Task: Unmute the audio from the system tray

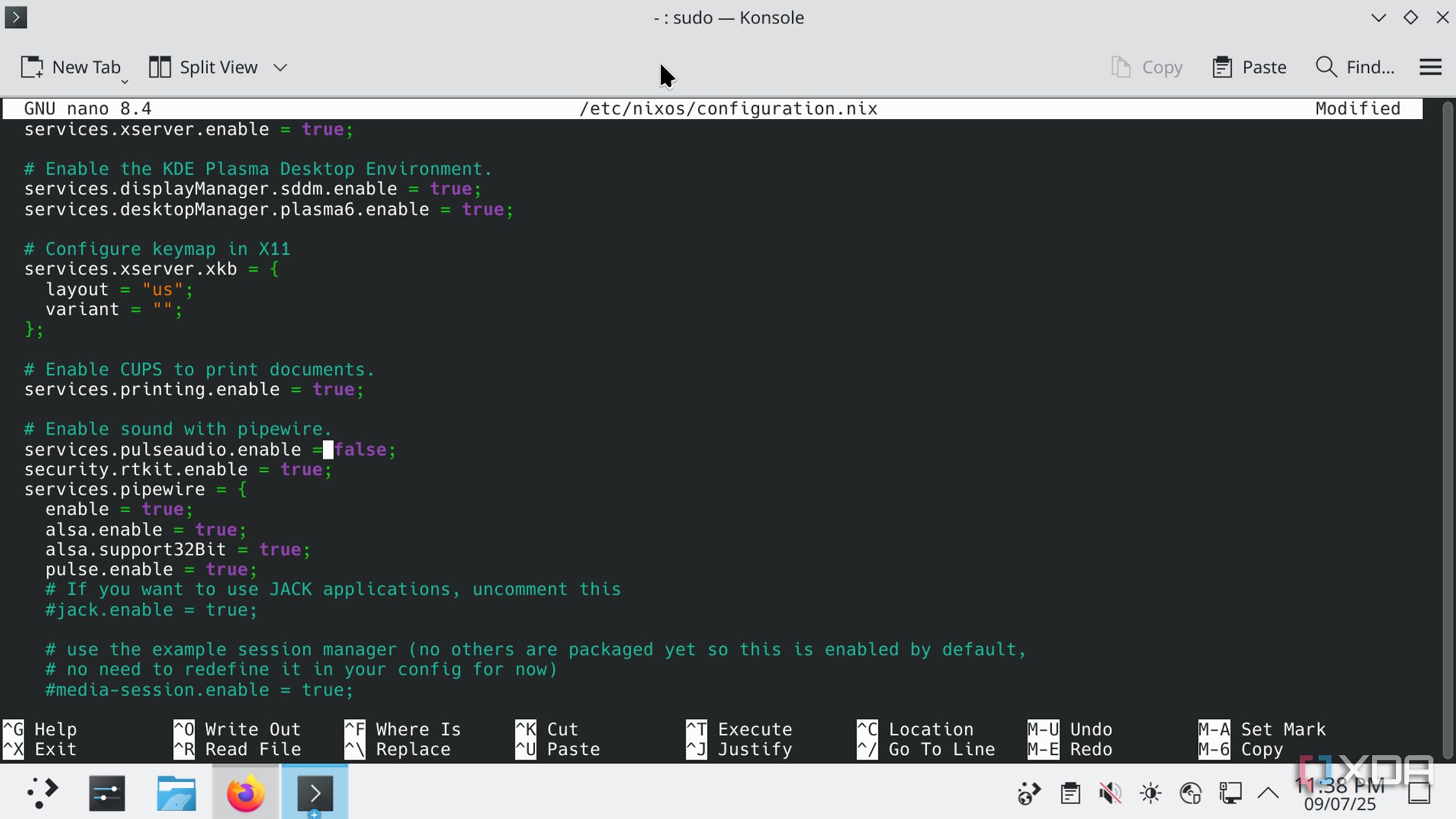Action: click(1110, 792)
